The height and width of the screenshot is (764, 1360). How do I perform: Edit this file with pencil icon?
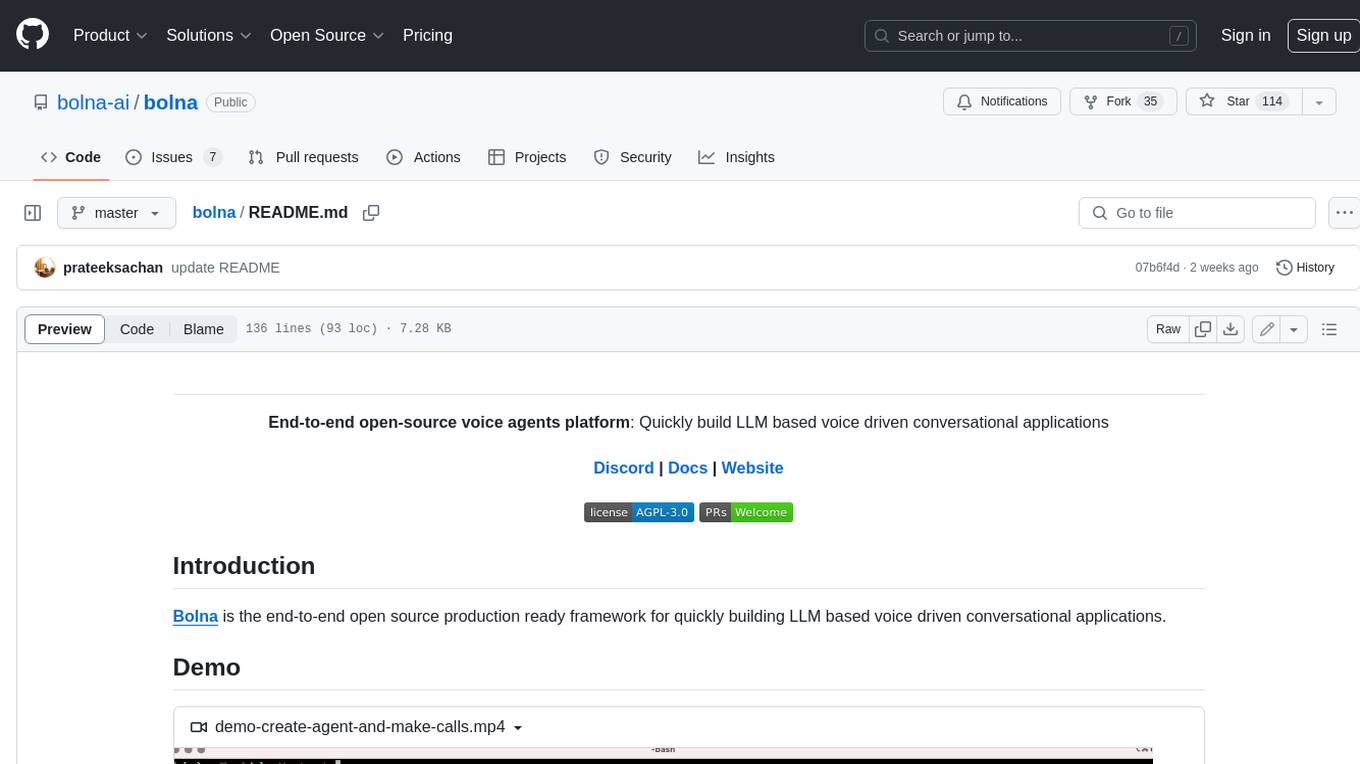[x=1267, y=329]
